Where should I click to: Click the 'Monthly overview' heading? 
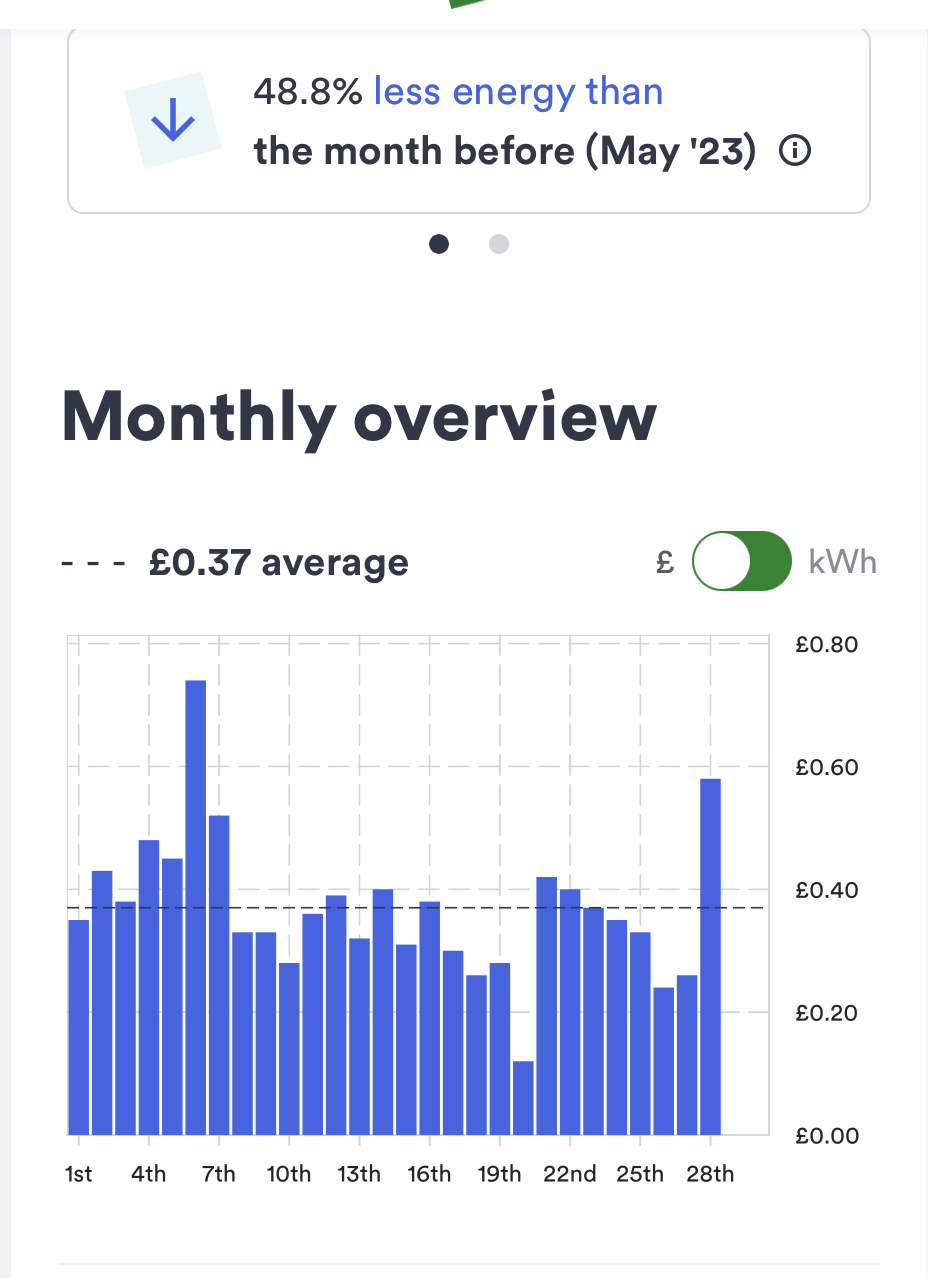pos(359,416)
